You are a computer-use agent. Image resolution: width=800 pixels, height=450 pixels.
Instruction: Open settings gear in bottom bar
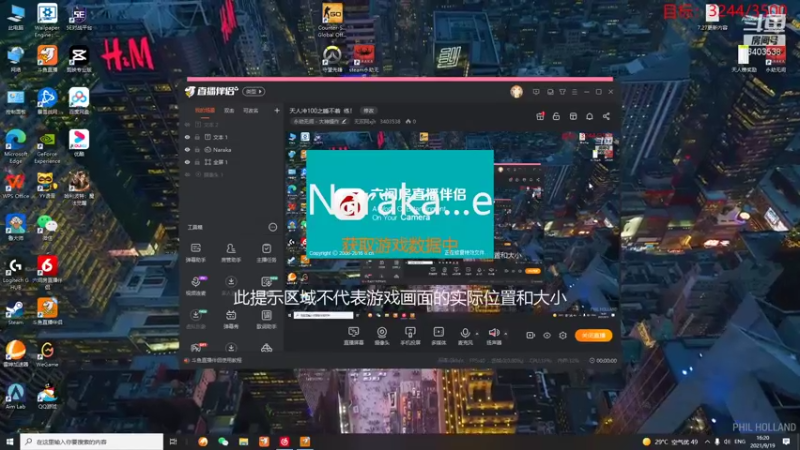[563, 335]
